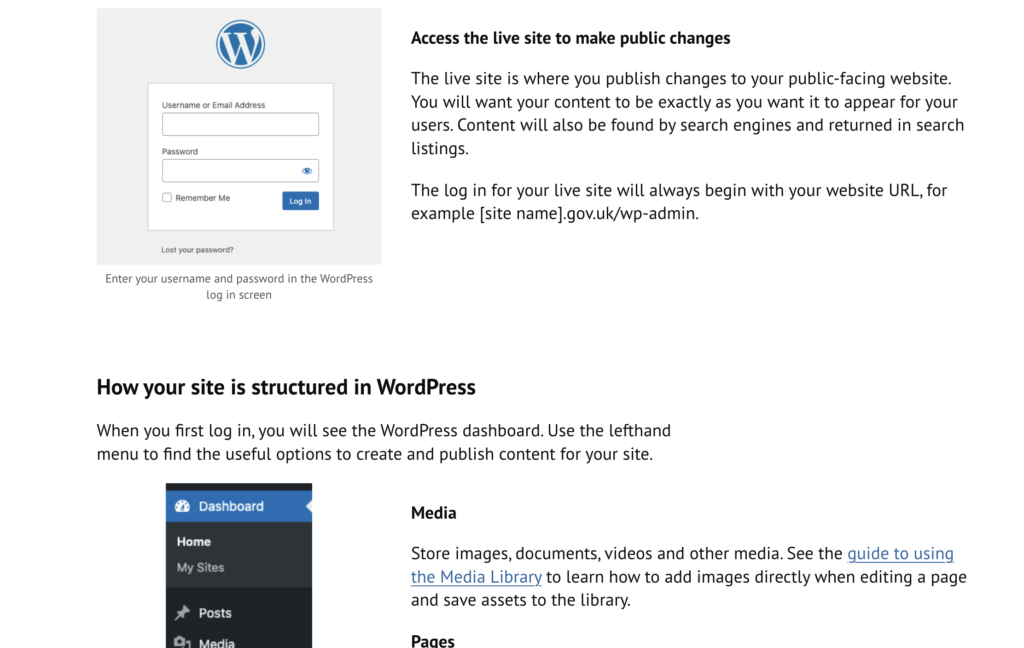The width and height of the screenshot is (1024, 648).
Task: Open the Home submenu item
Action: (194, 542)
